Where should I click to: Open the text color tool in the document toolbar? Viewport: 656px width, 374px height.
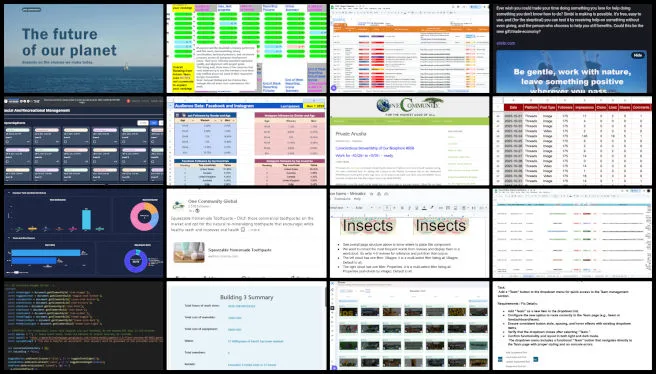click(424, 207)
